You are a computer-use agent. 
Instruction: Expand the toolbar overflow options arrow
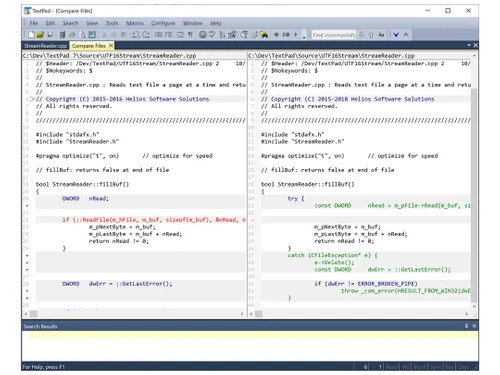pyautogui.click(x=304, y=37)
